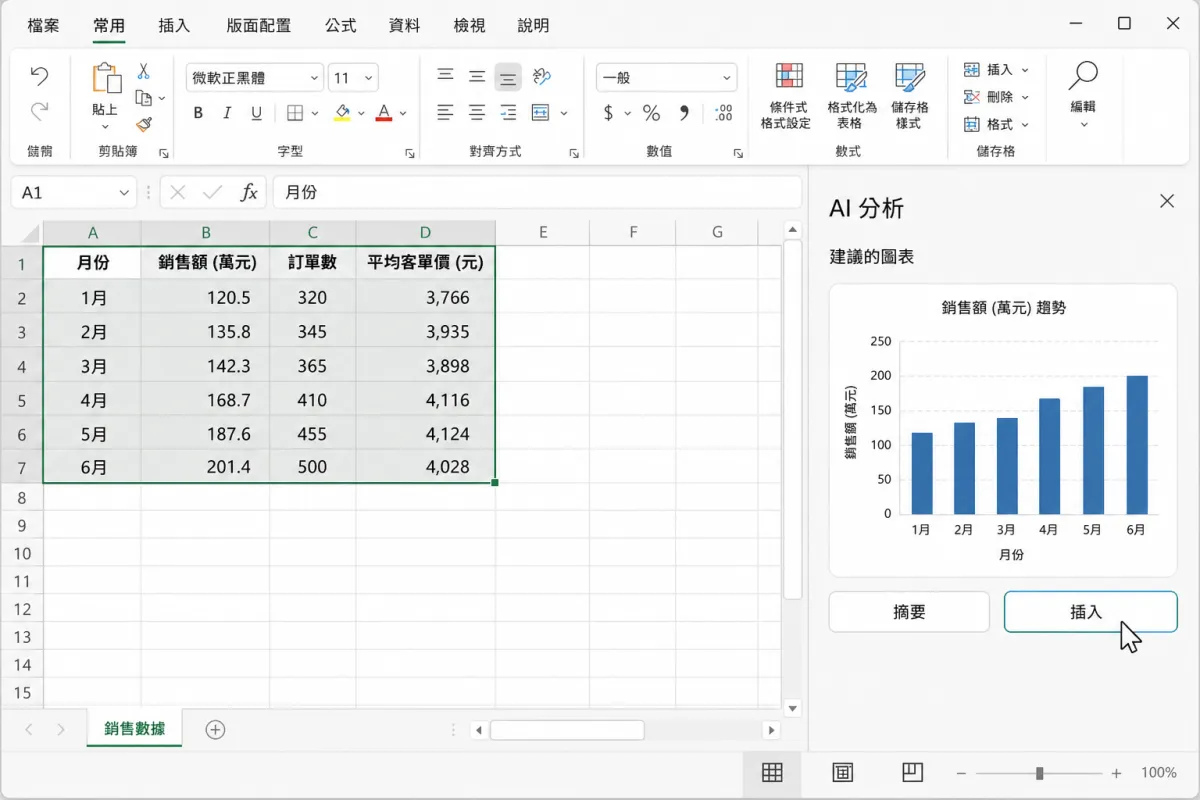The width and height of the screenshot is (1200, 800).
Task: Open the font name dropdown 微軟正黑體
Action: (x=254, y=77)
